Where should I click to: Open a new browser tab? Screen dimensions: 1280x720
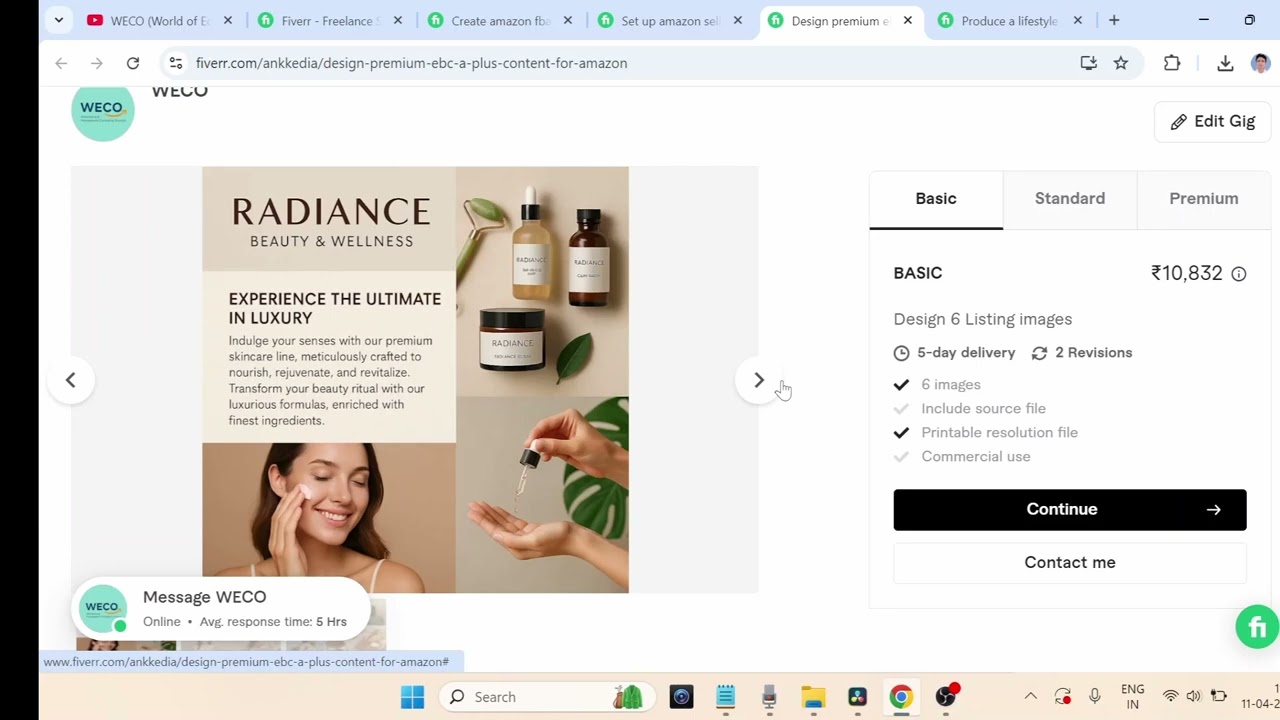pyautogui.click(x=1114, y=20)
